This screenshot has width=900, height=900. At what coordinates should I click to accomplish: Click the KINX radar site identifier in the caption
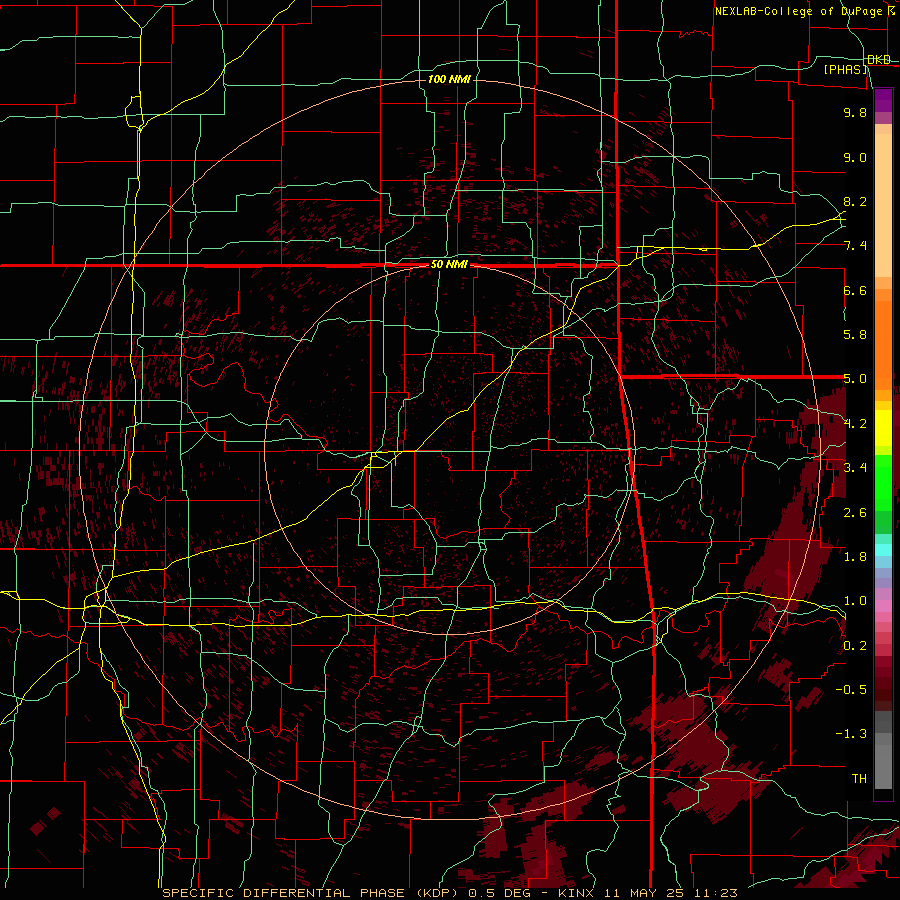(x=577, y=893)
